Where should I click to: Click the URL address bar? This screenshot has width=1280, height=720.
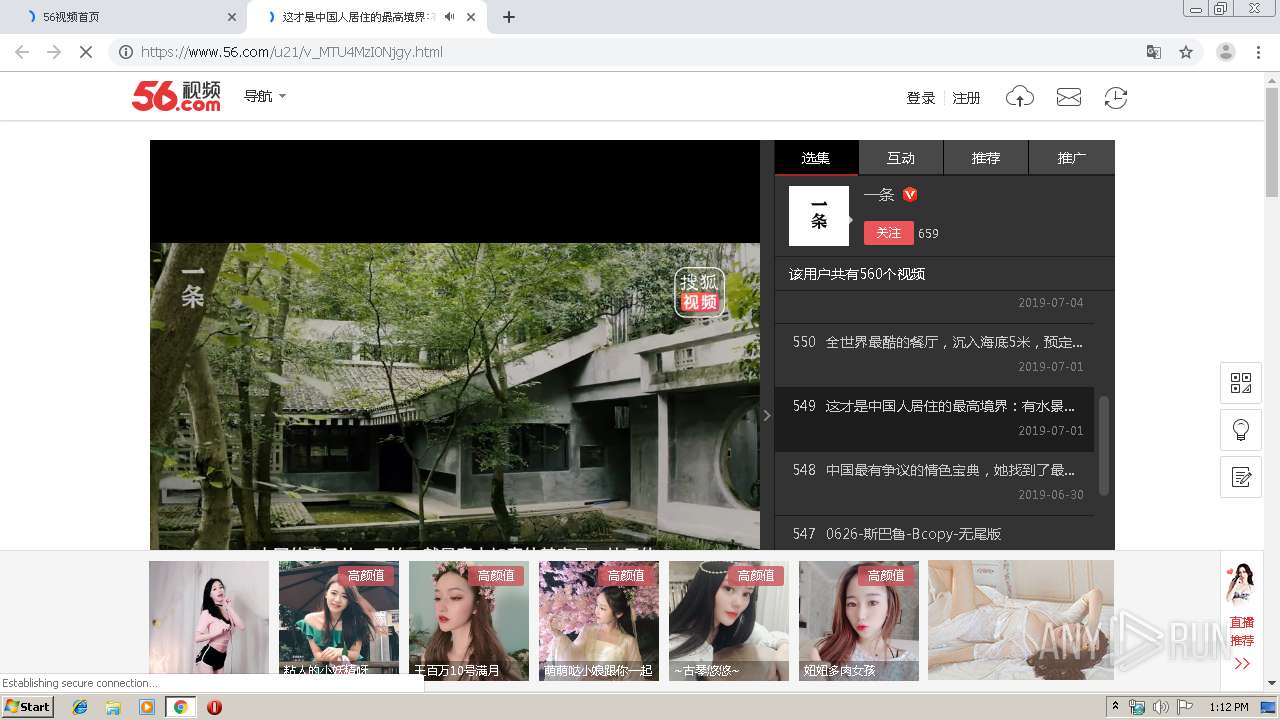tap(640, 52)
